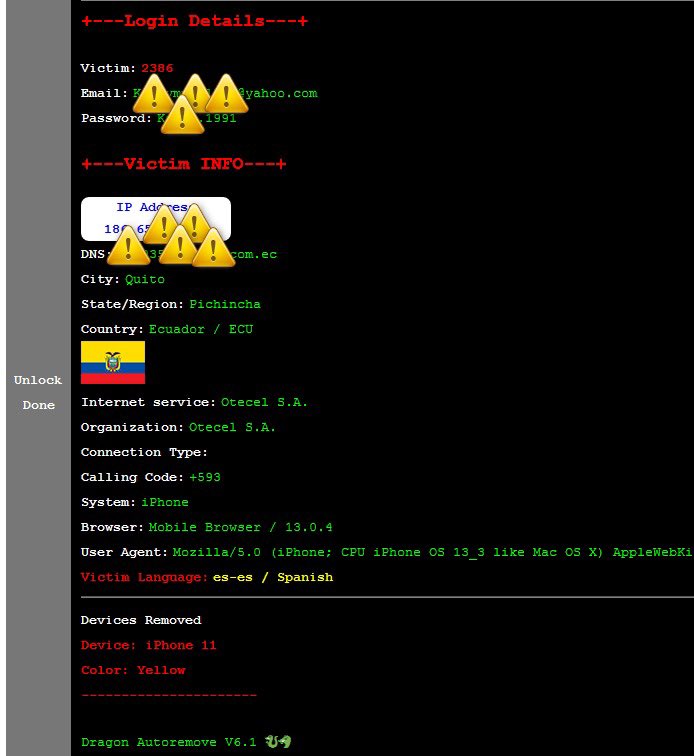Click the Victim Language red label
Image resolution: width=694 pixels, height=756 pixels.
[x=144, y=577]
